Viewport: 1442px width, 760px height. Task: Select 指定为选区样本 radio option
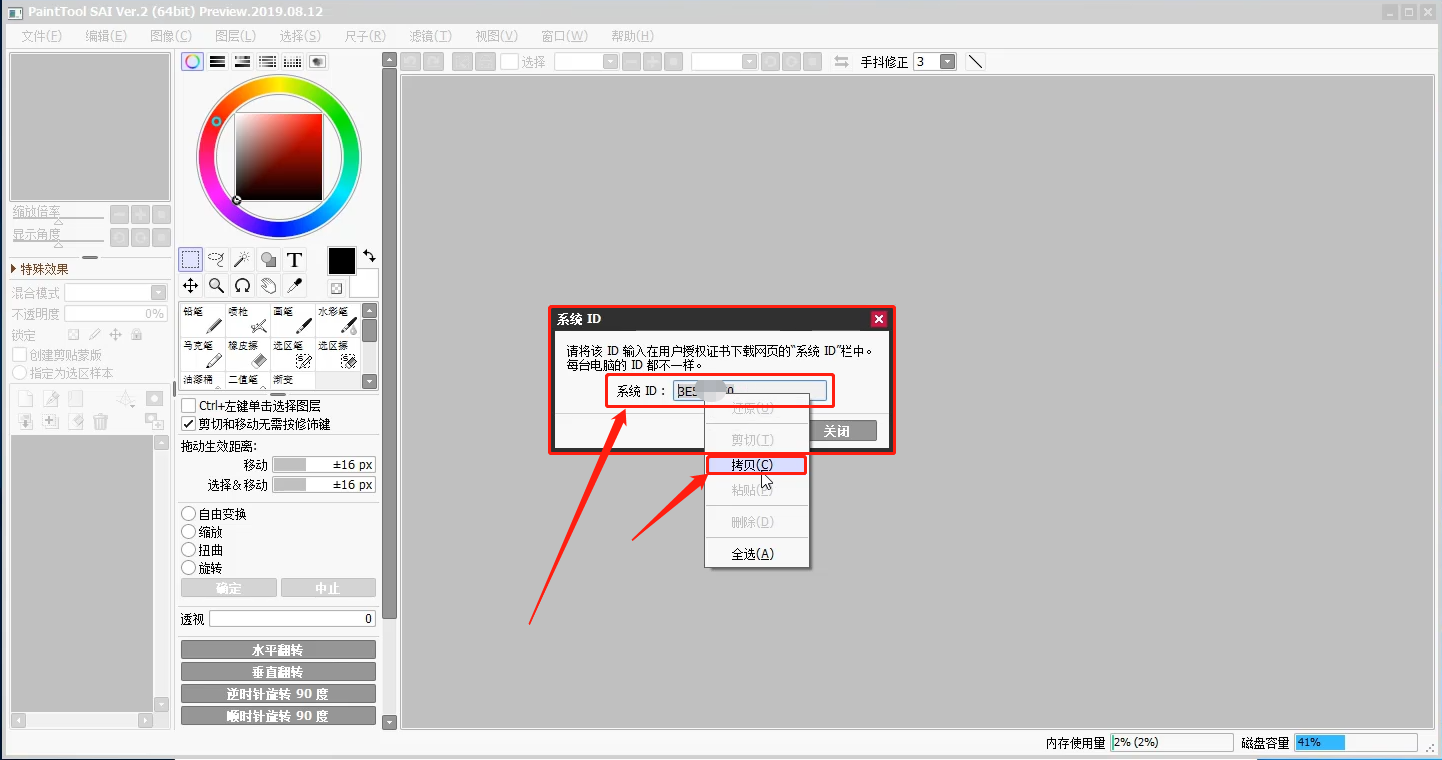pyautogui.click(x=19, y=373)
